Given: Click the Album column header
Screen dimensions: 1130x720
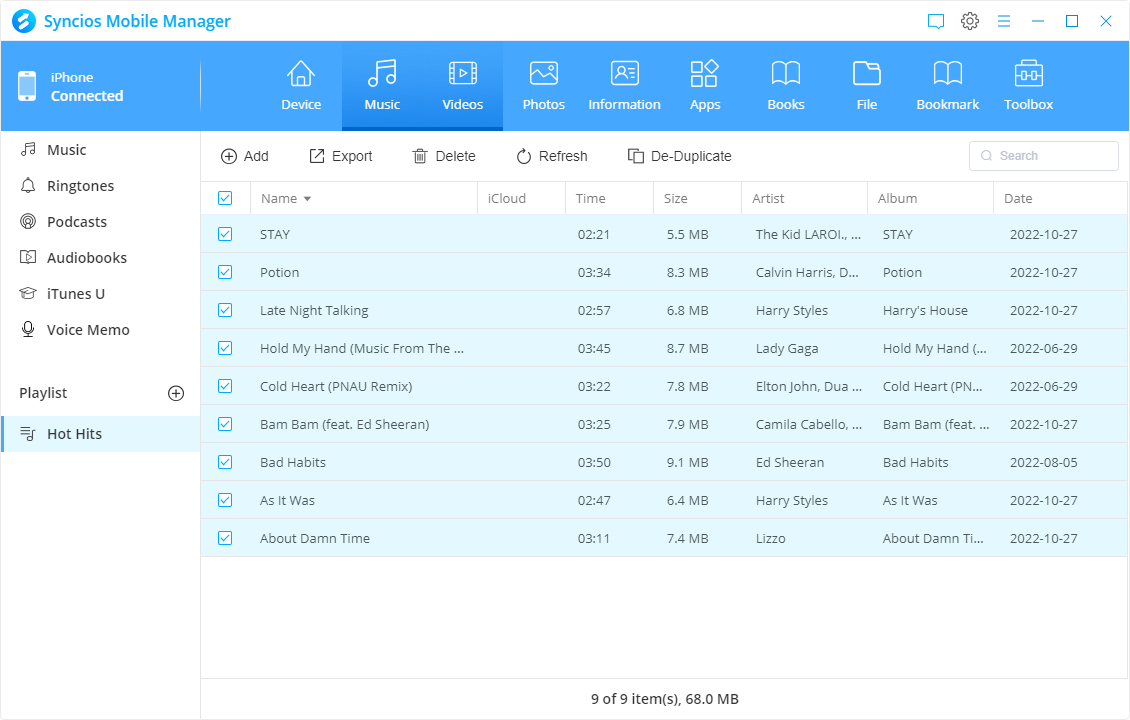Looking at the screenshot, I should [x=930, y=198].
